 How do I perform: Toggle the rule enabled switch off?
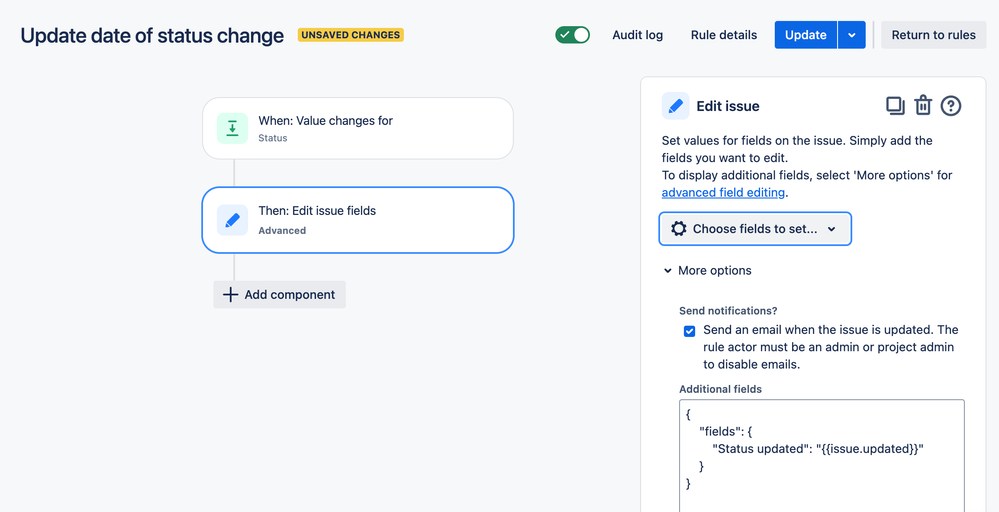click(573, 35)
